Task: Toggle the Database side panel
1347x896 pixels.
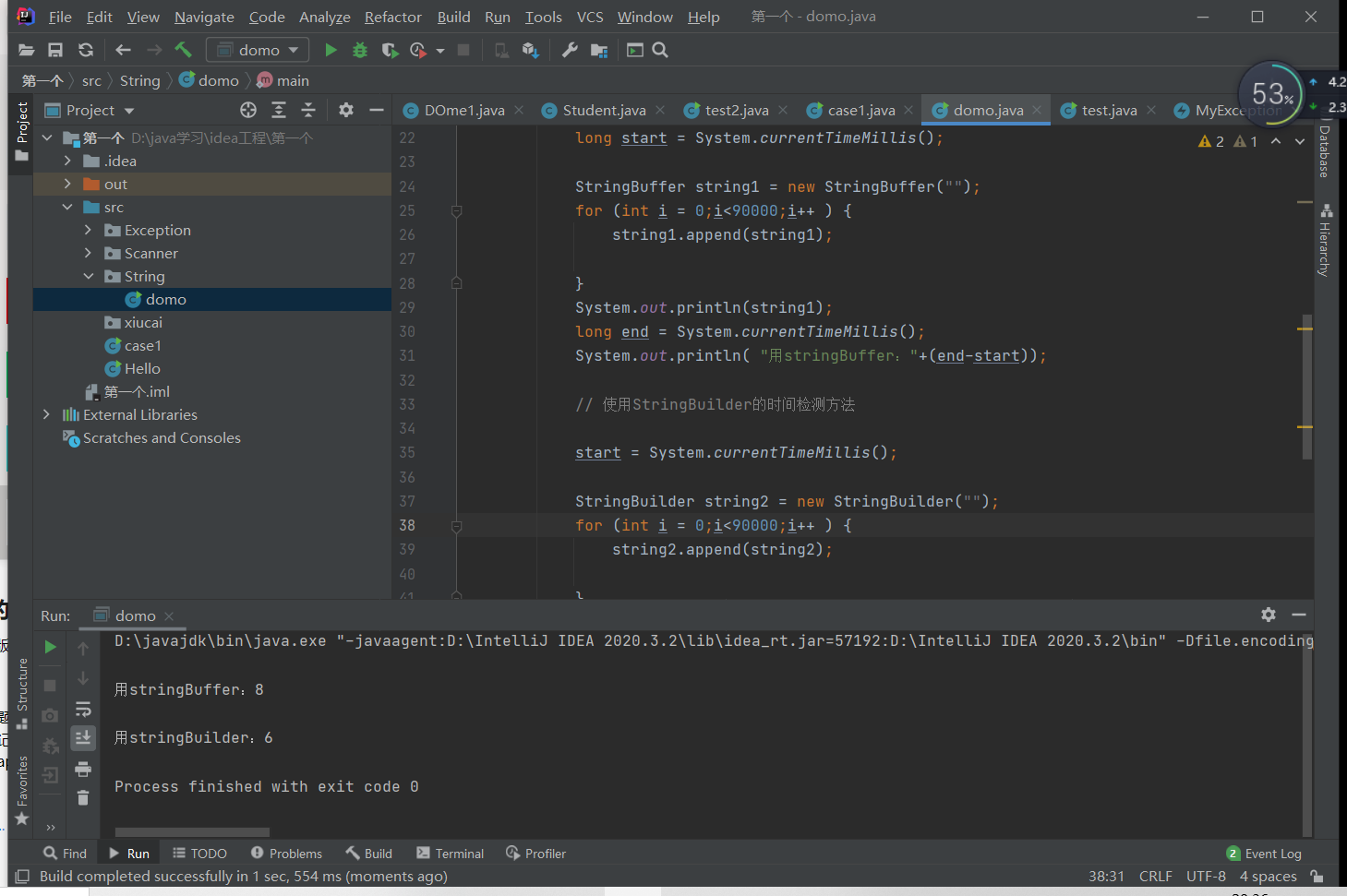Action: (x=1325, y=146)
